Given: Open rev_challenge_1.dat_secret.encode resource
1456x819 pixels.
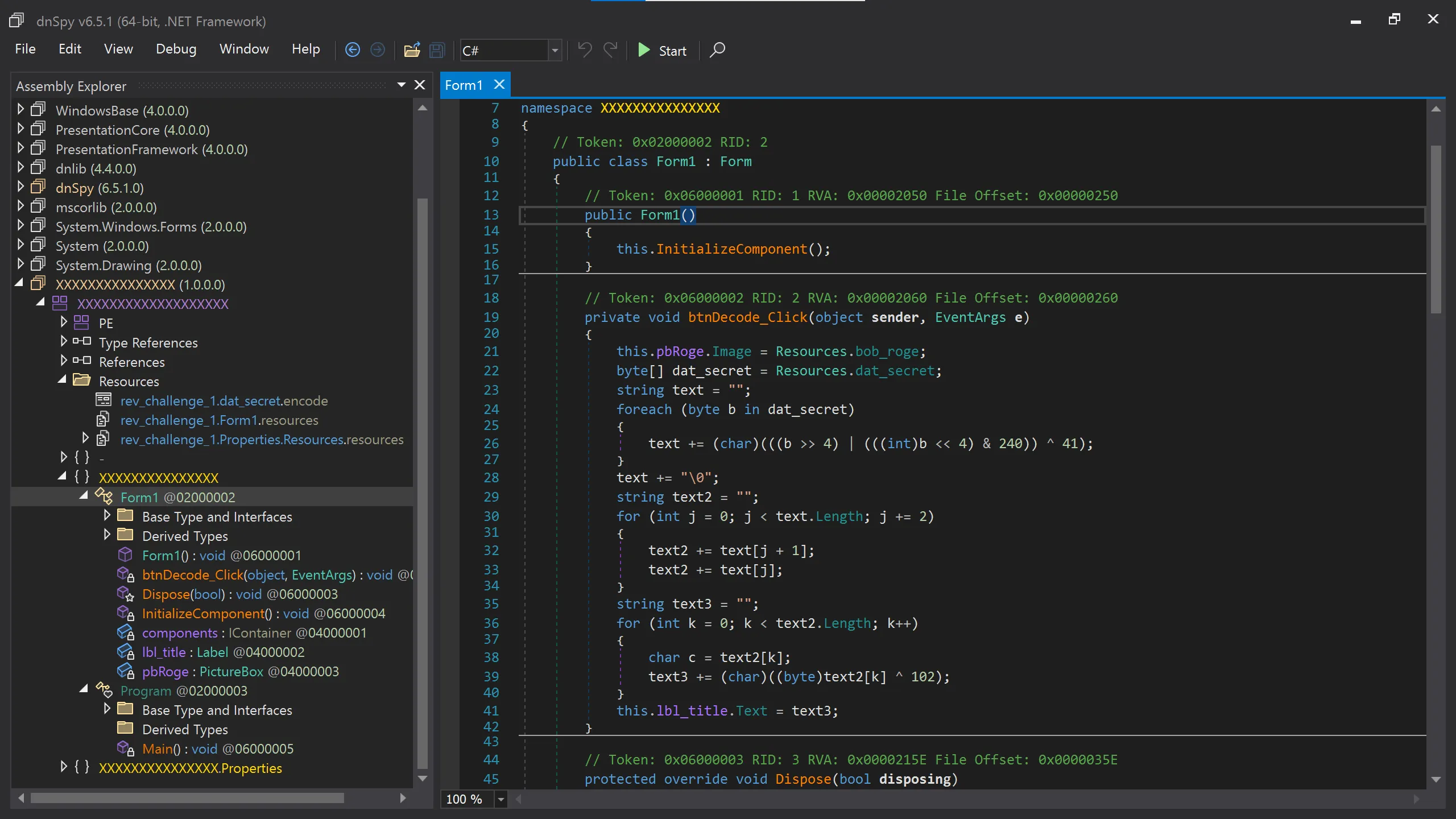Looking at the screenshot, I should click(x=224, y=401).
